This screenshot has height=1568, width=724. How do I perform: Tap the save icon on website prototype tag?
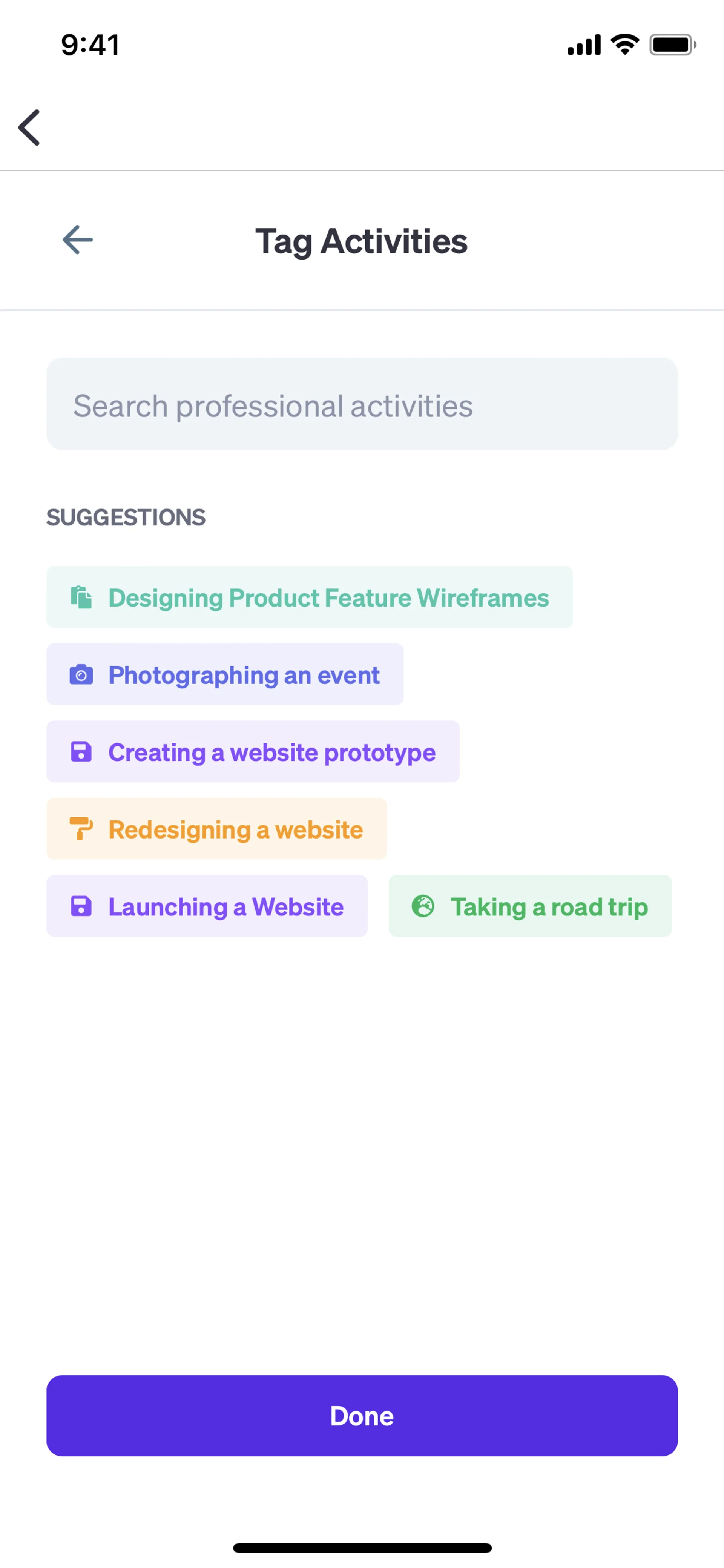[81, 752]
